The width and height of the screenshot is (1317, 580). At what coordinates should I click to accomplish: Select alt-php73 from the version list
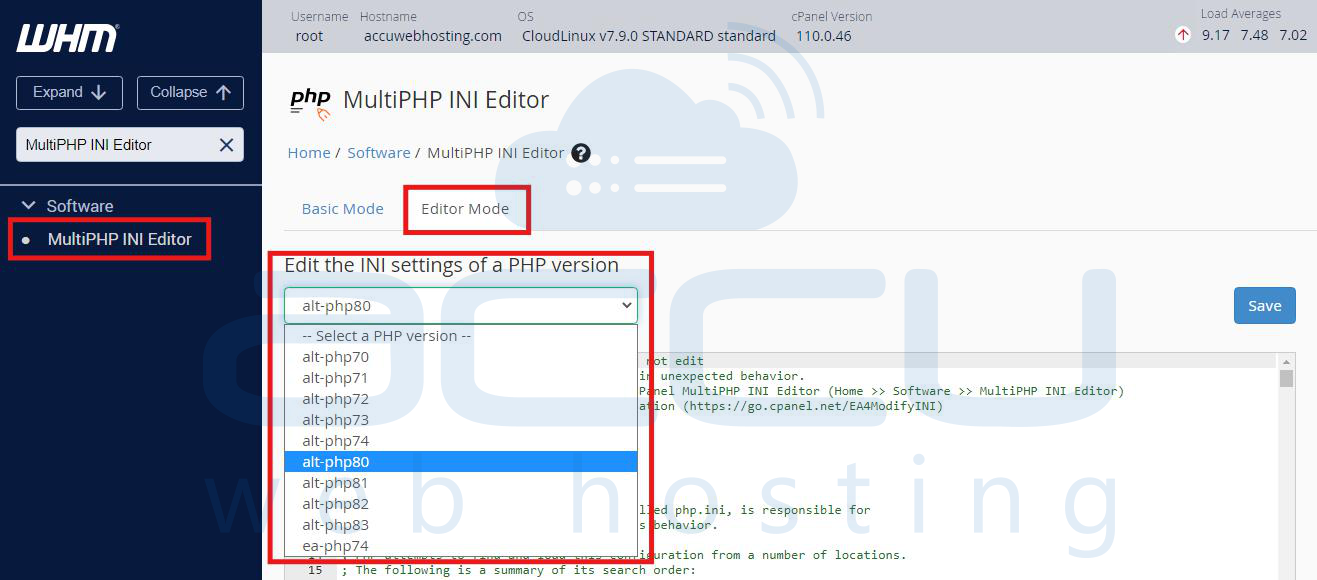point(461,420)
